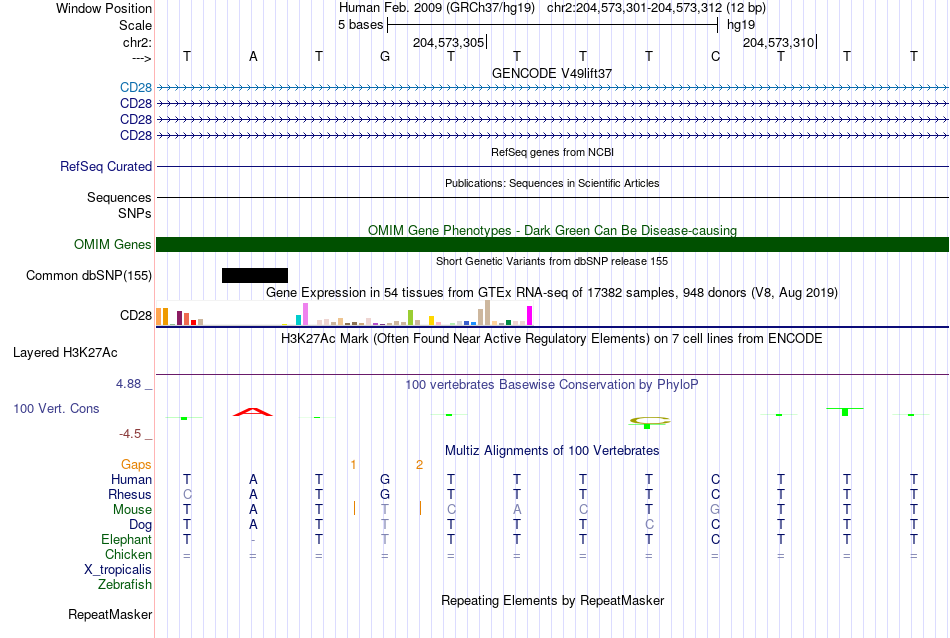Click the light-blue CD28 transcript label
This screenshot has width=950, height=638.
(x=136, y=88)
